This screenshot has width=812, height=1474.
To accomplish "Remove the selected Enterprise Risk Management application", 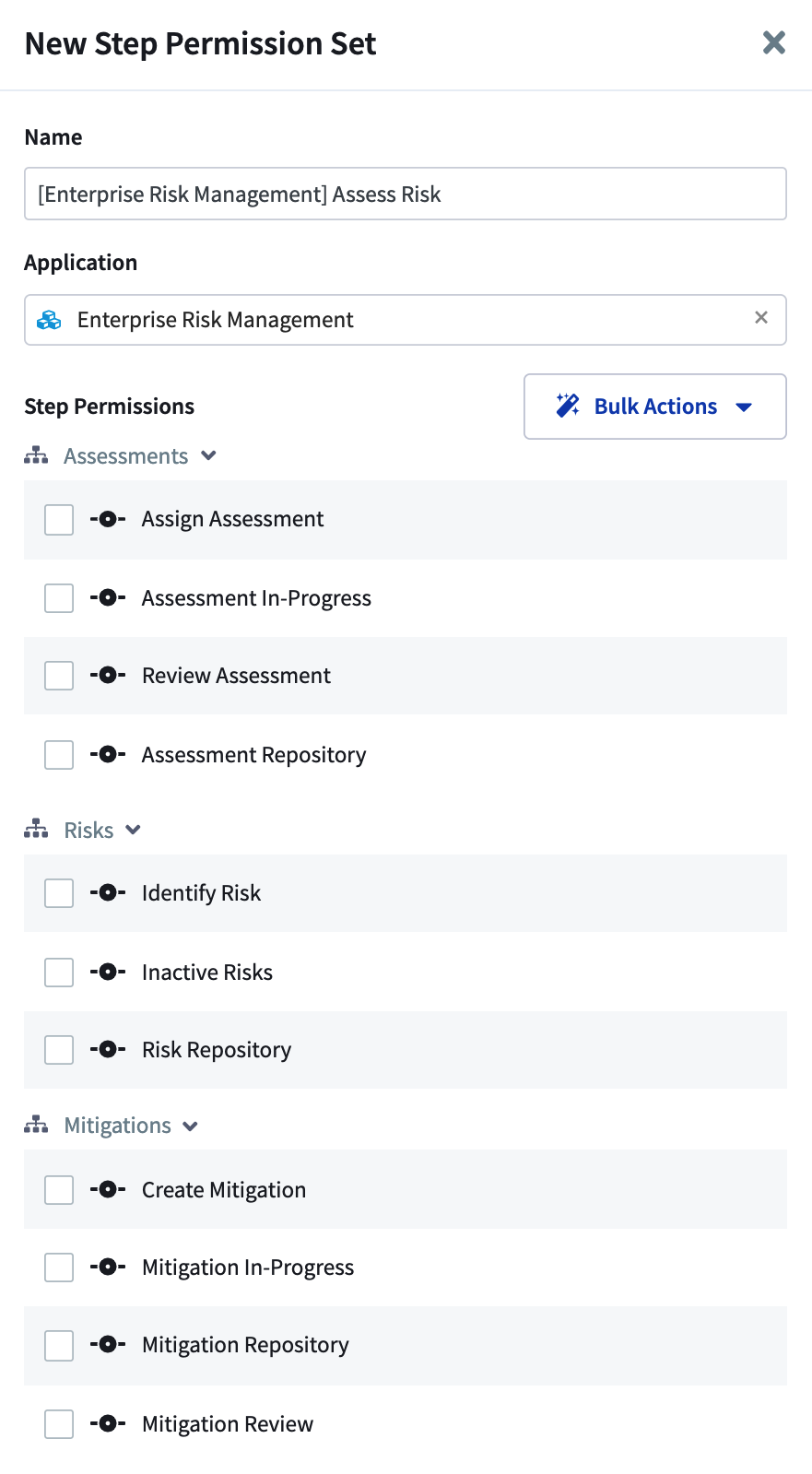I will 761,318.
